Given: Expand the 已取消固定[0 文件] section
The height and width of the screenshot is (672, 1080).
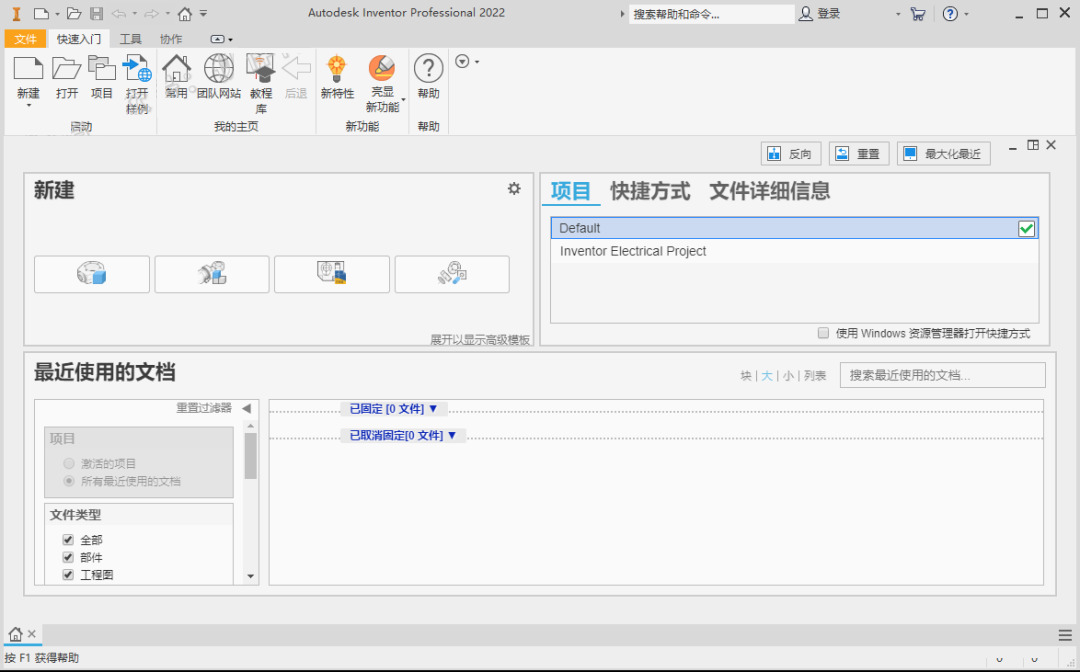Looking at the screenshot, I should tap(404, 435).
